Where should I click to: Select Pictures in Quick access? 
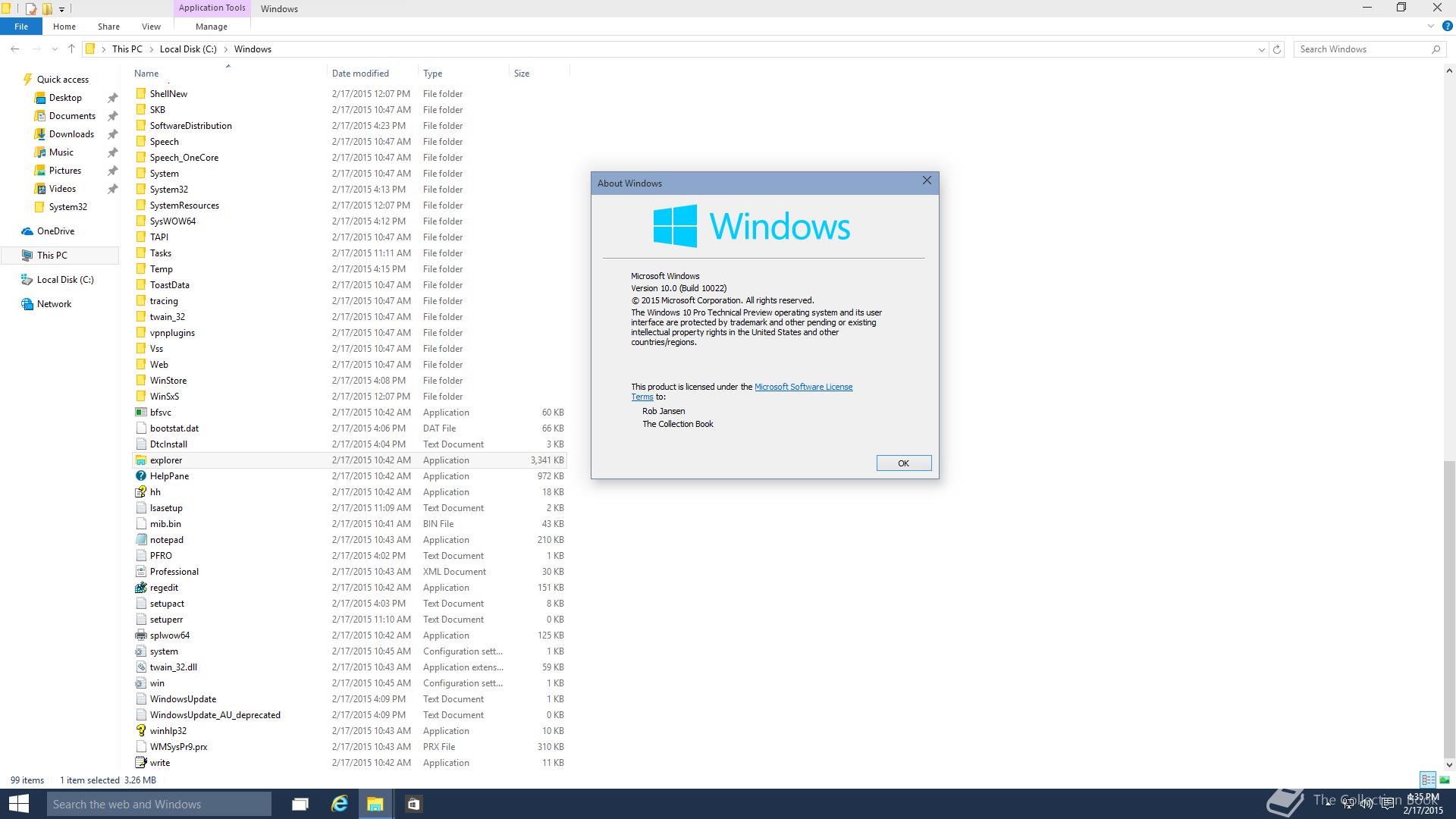(65, 171)
